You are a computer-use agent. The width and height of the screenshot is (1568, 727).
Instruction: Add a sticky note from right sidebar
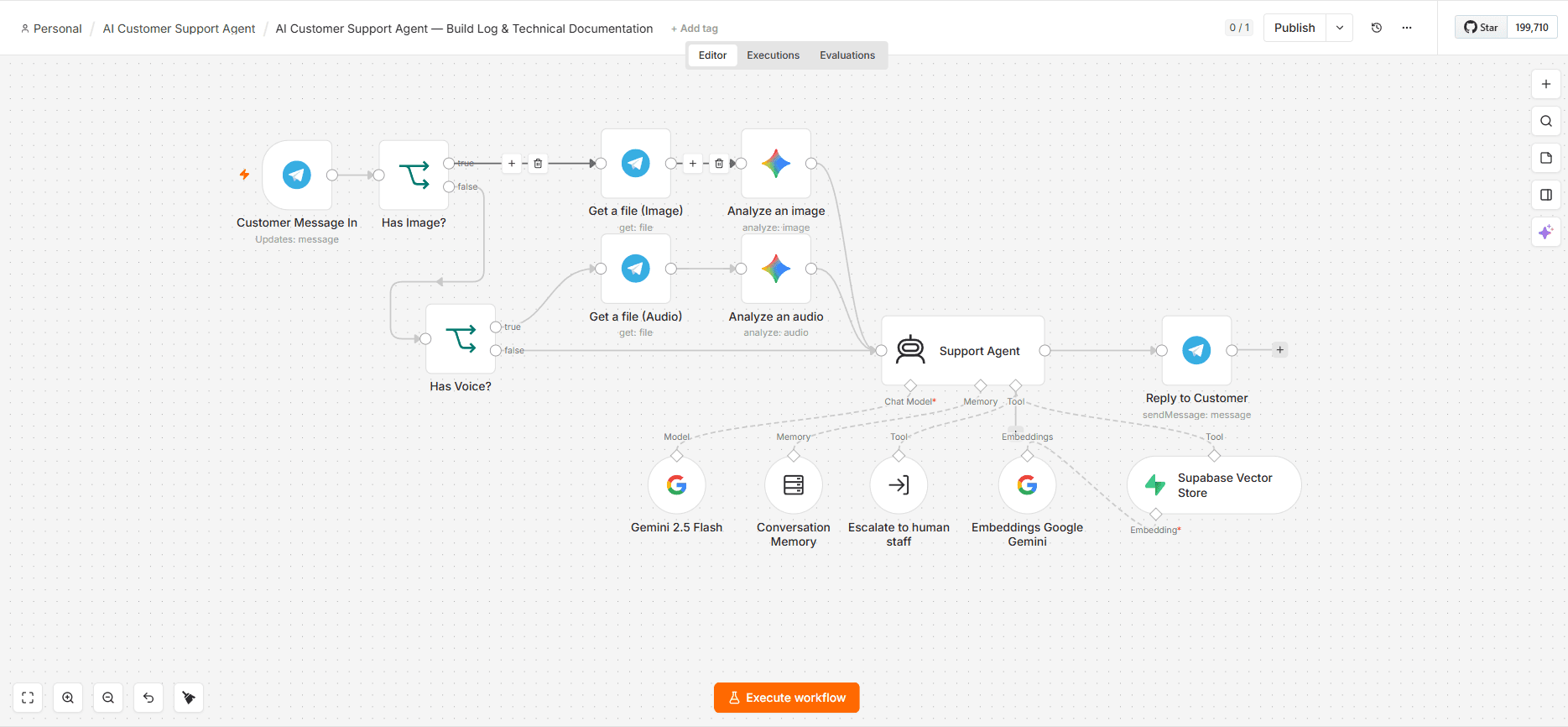pos(1546,158)
